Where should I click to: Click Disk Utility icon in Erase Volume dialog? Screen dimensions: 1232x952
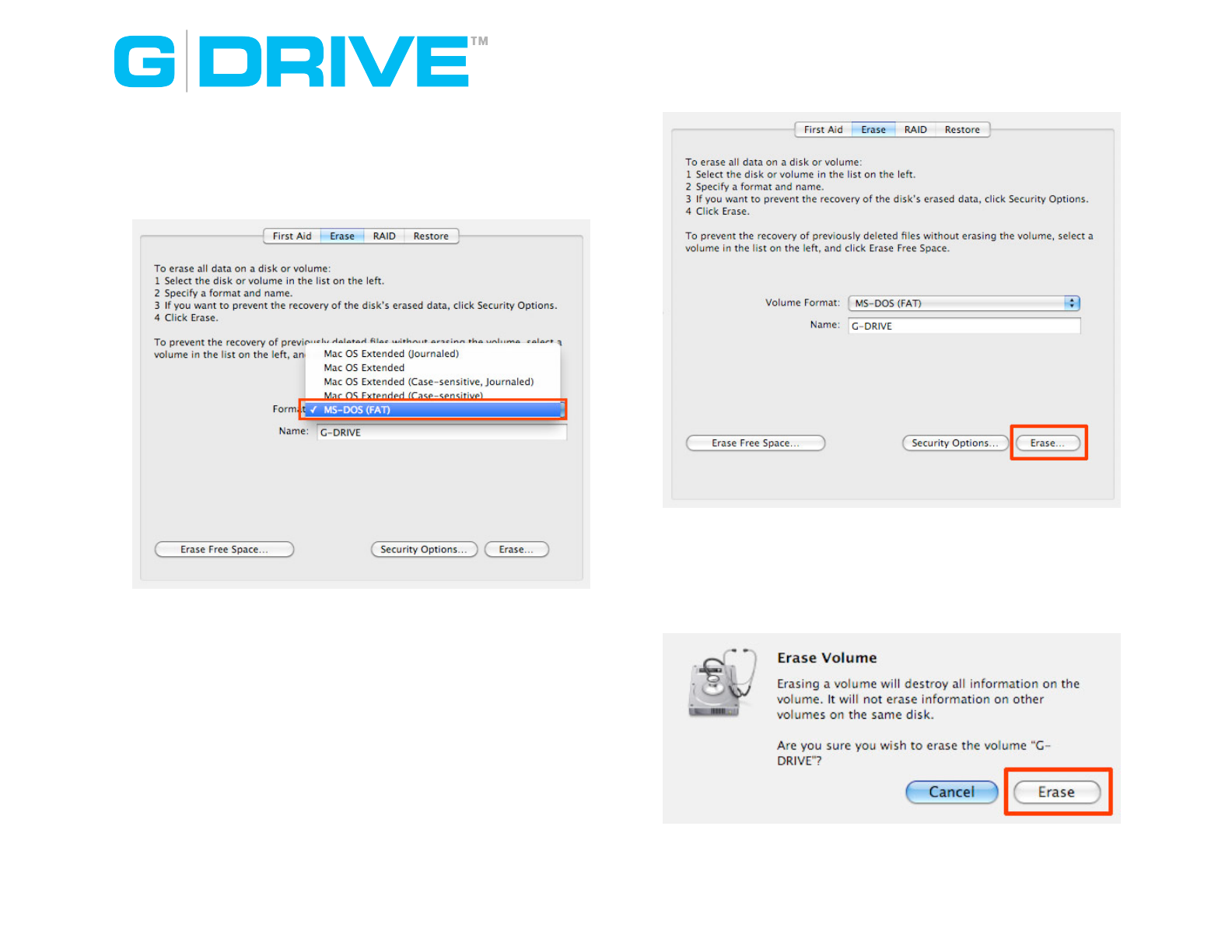[722, 682]
